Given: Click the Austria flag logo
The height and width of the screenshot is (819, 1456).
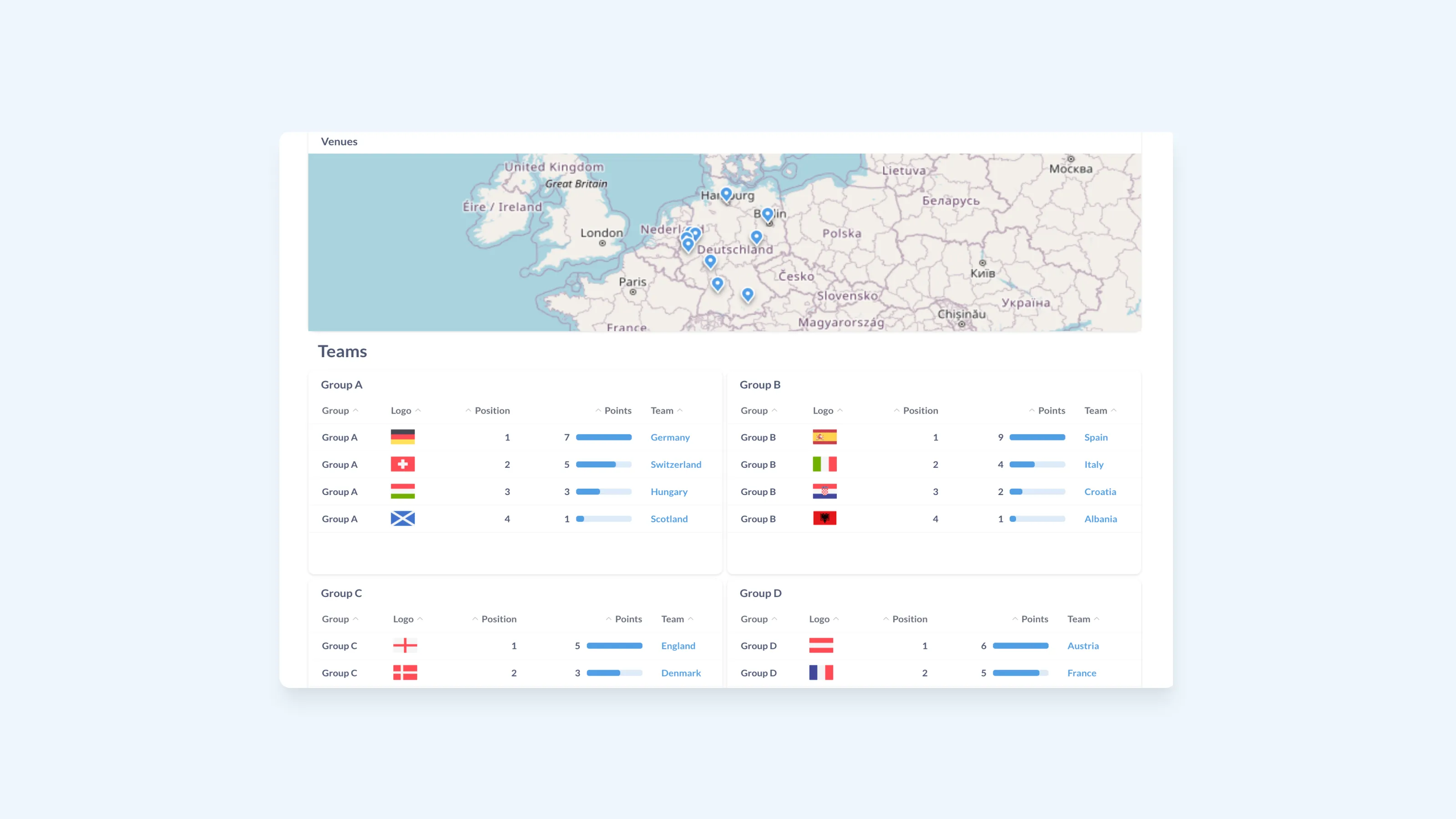Looking at the screenshot, I should point(821,646).
